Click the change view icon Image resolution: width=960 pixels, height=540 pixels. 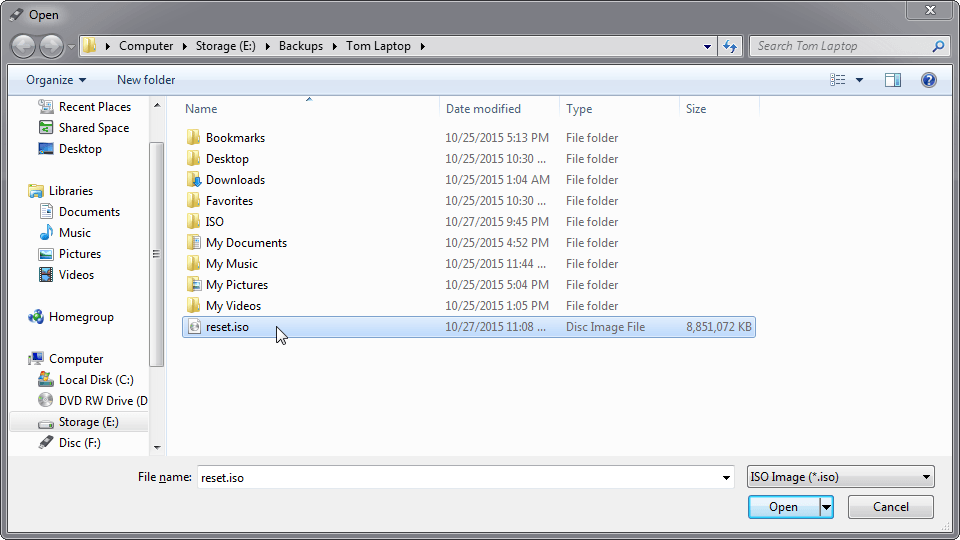(838, 80)
